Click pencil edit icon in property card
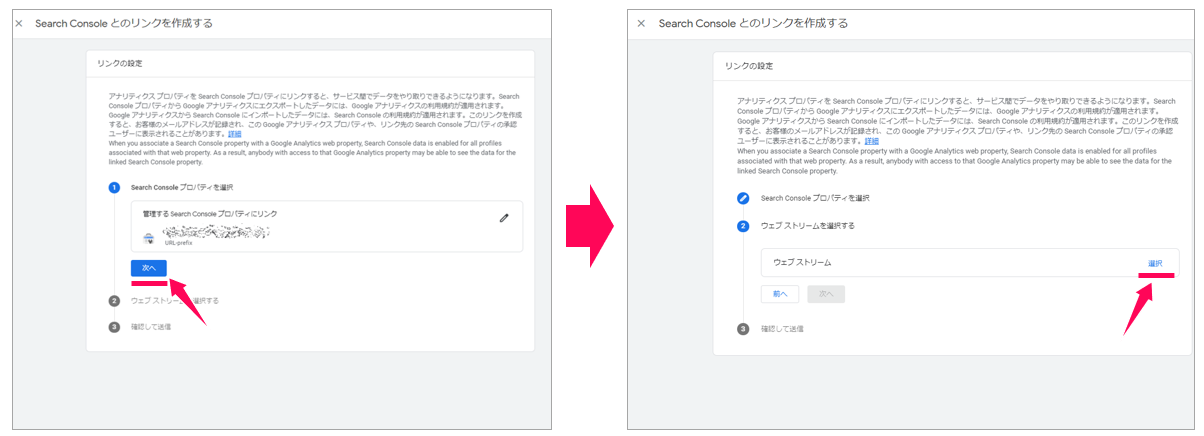Viewport: 1204px width, 436px height. click(x=504, y=218)
